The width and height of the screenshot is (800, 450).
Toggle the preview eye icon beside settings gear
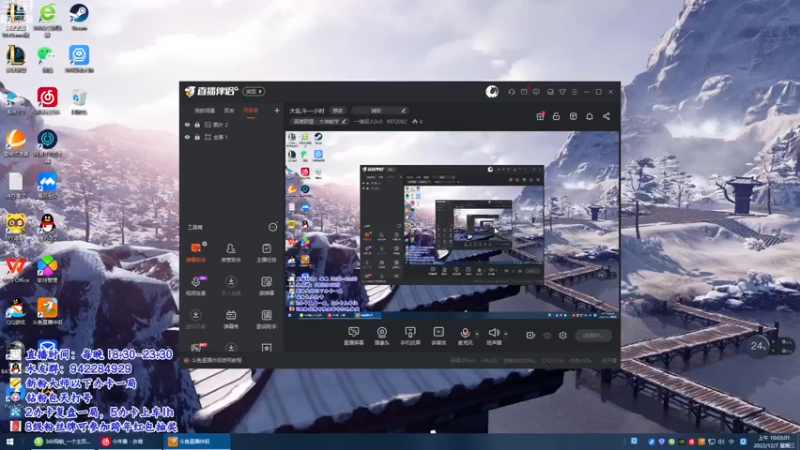pos(547,335)
